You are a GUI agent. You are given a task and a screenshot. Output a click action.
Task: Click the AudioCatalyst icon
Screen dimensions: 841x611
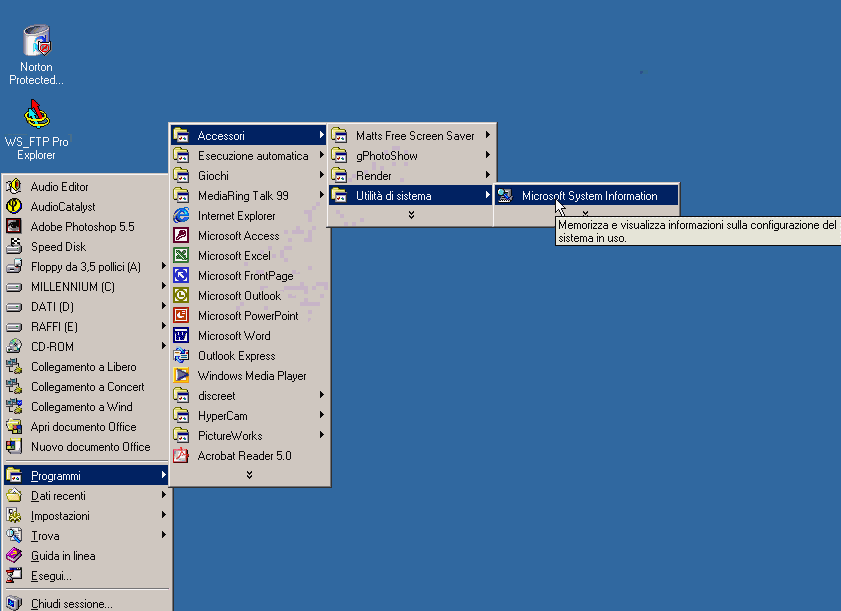(14, 207)
